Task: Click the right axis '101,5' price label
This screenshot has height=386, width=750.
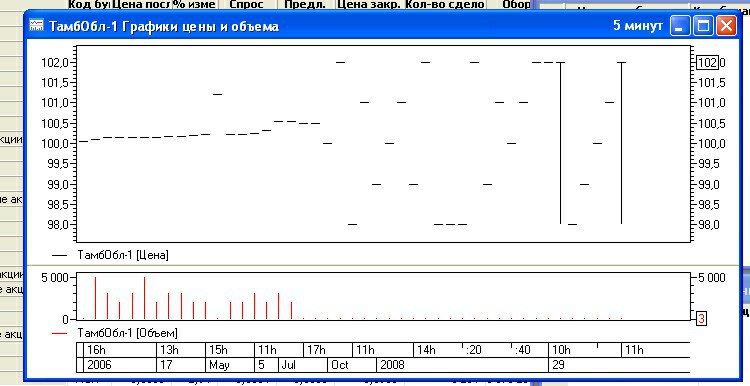Action: click(x=712, y=83)
